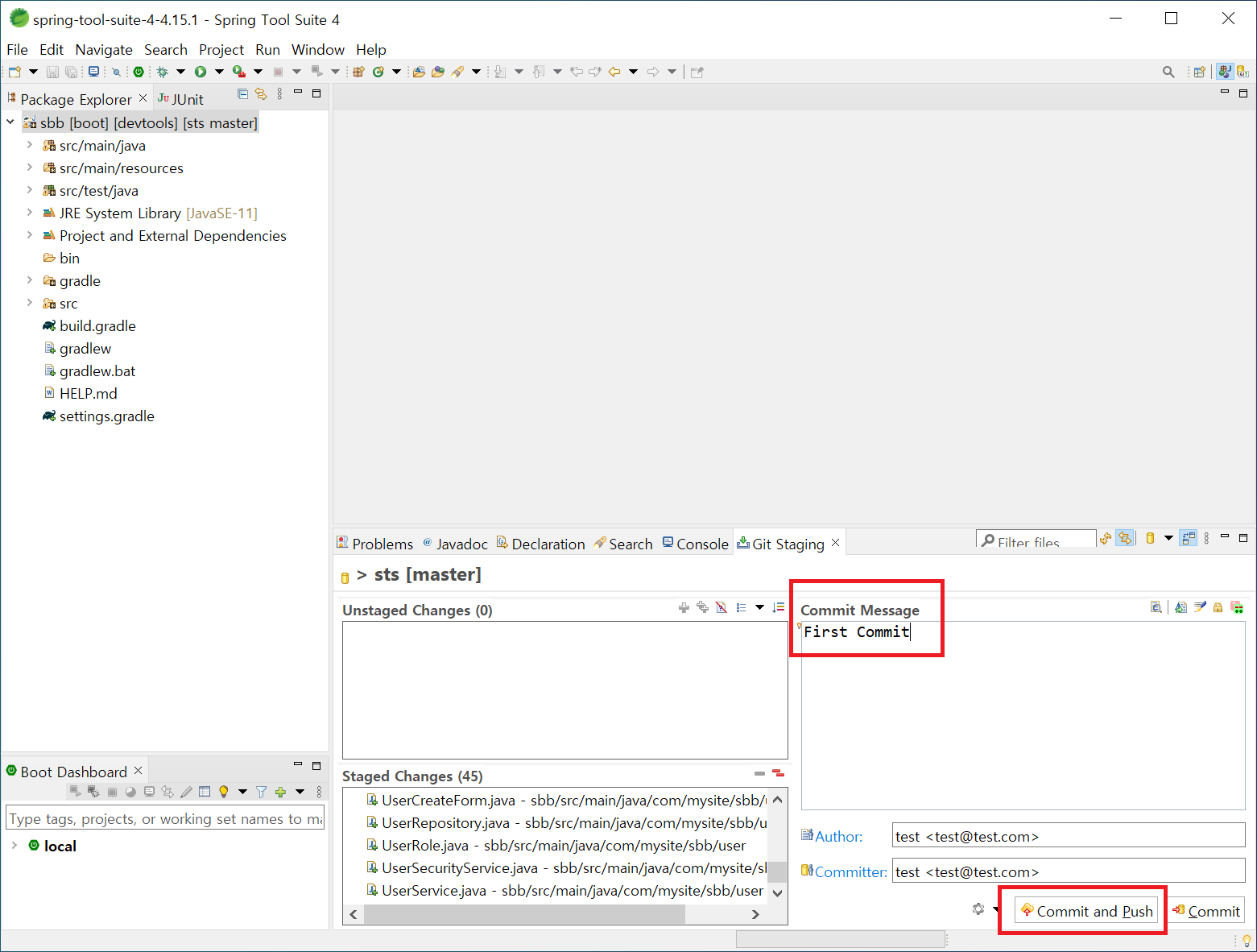Open the File menu
The height and width of the screenshot is (952, 1257).
click(x=17, y=50)
